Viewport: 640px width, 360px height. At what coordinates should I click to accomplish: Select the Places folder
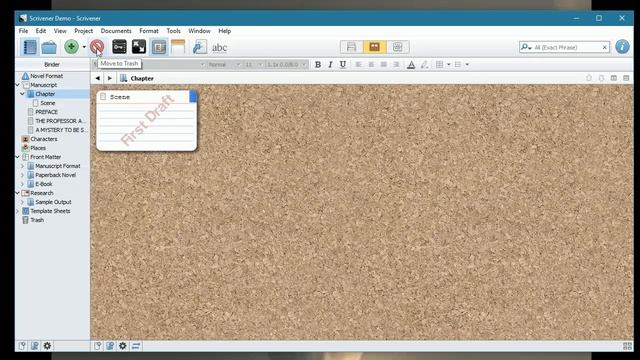38,148
